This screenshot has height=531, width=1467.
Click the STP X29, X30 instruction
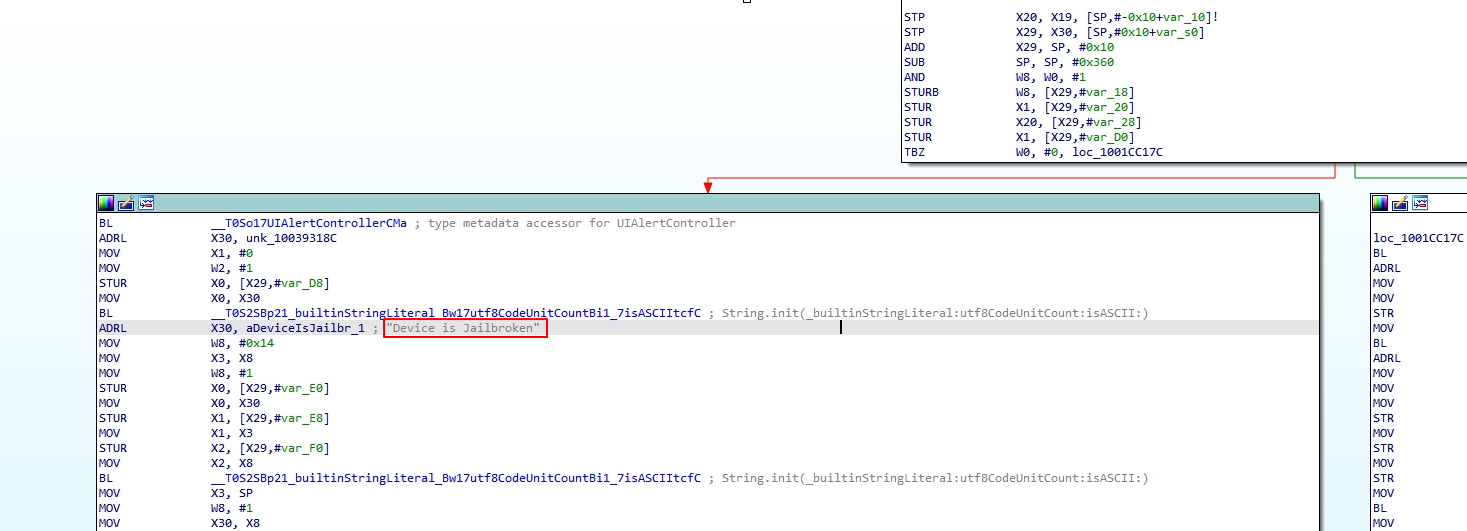(x=1053, y=32)
